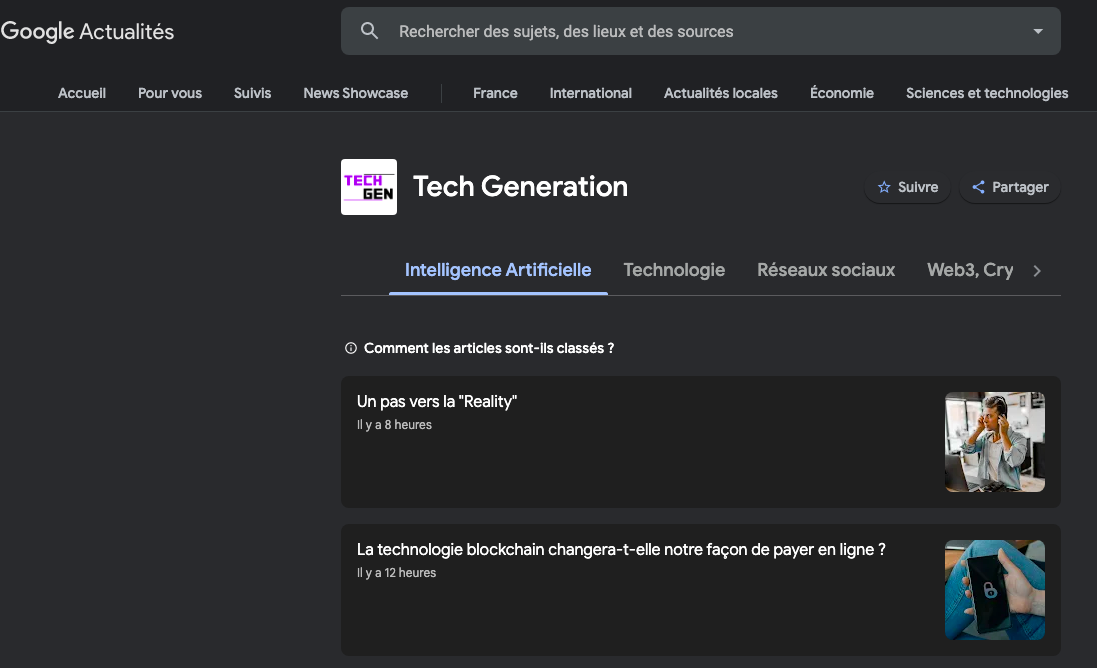Select the France news category

495,93
